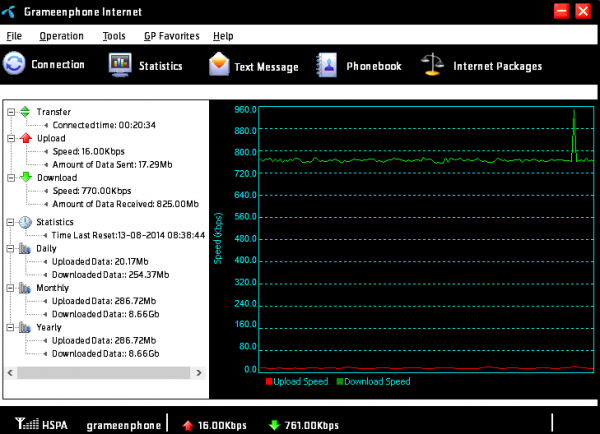Select Daily UploadedData: 20.17Mb

point(100,262)
